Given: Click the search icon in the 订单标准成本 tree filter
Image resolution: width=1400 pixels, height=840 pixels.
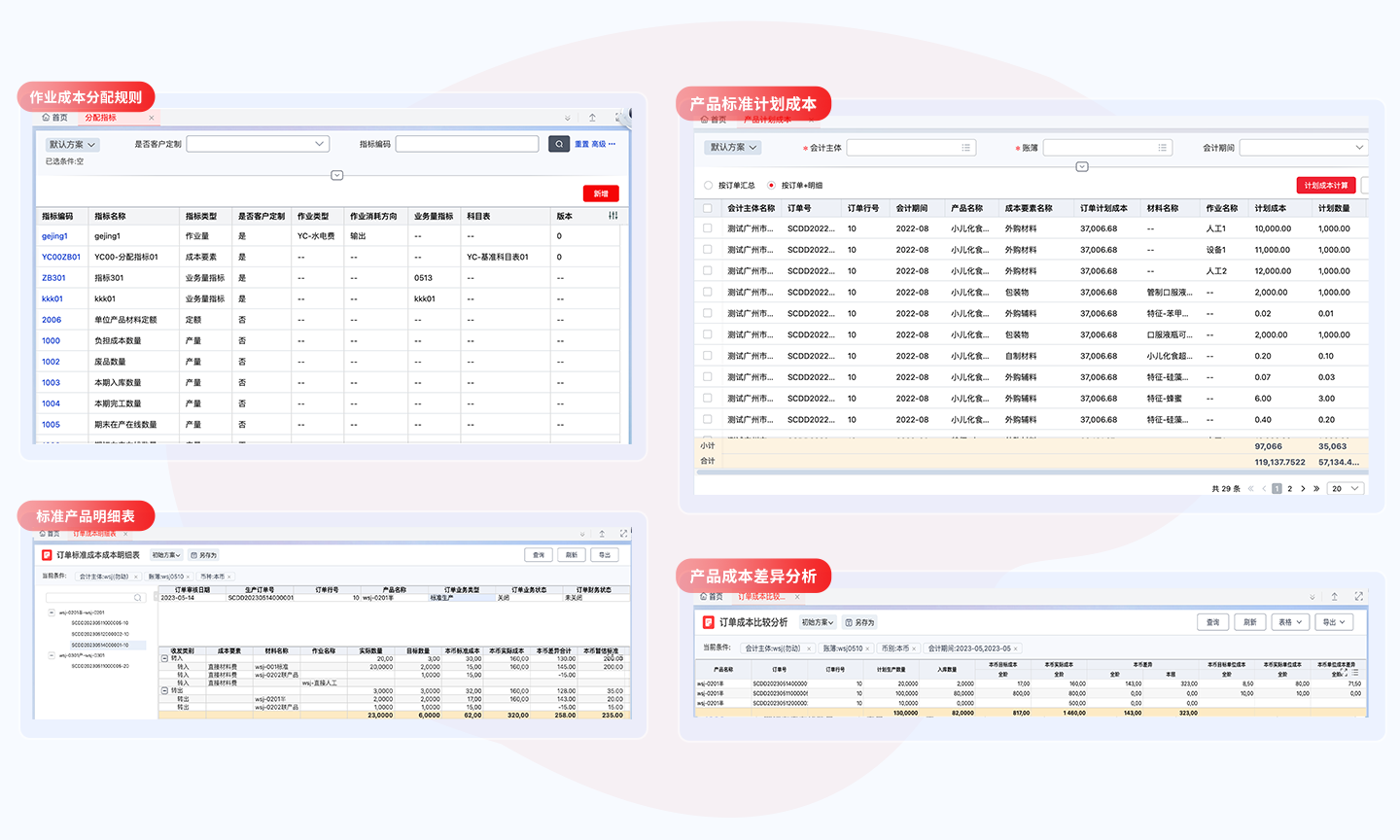Looking at the screenshot, I should click(138, 598).
